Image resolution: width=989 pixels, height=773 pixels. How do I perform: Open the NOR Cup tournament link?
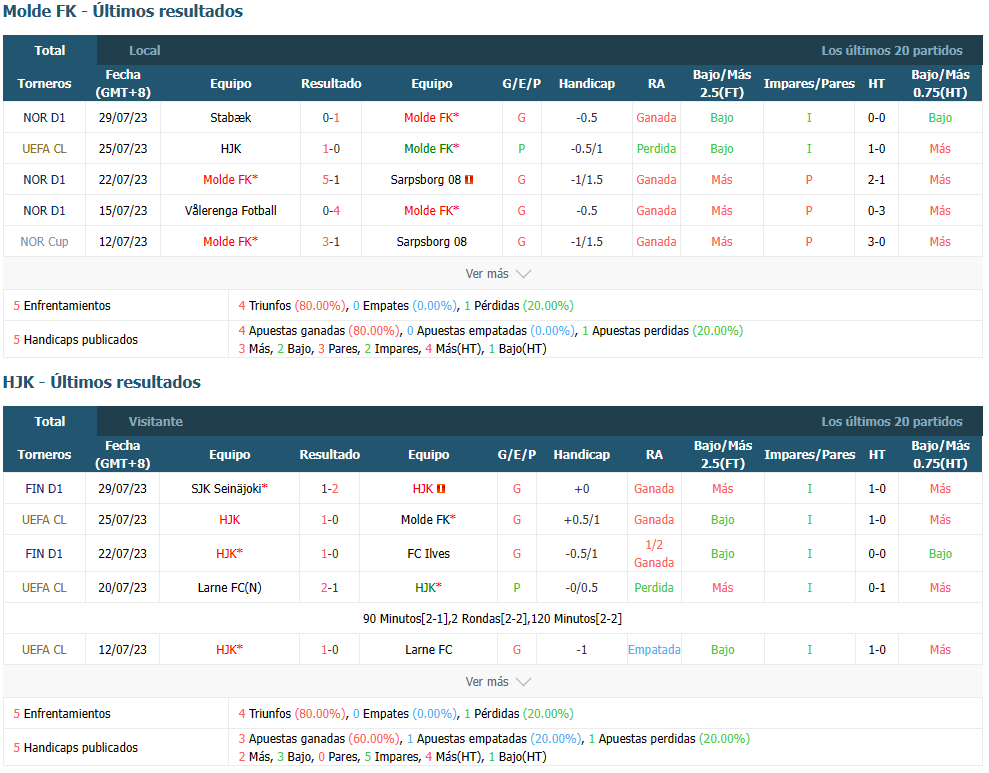point(44,241)
